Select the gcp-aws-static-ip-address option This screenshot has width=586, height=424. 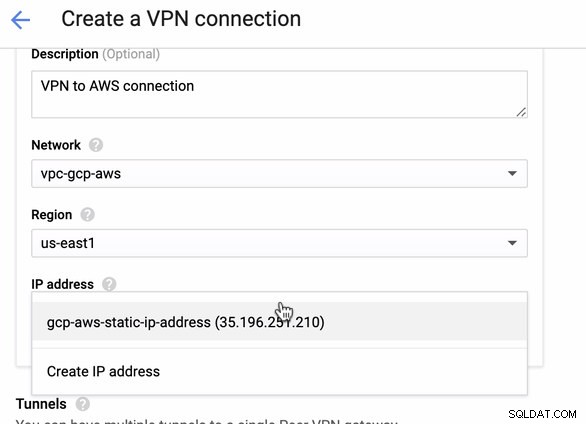(280, 322)
